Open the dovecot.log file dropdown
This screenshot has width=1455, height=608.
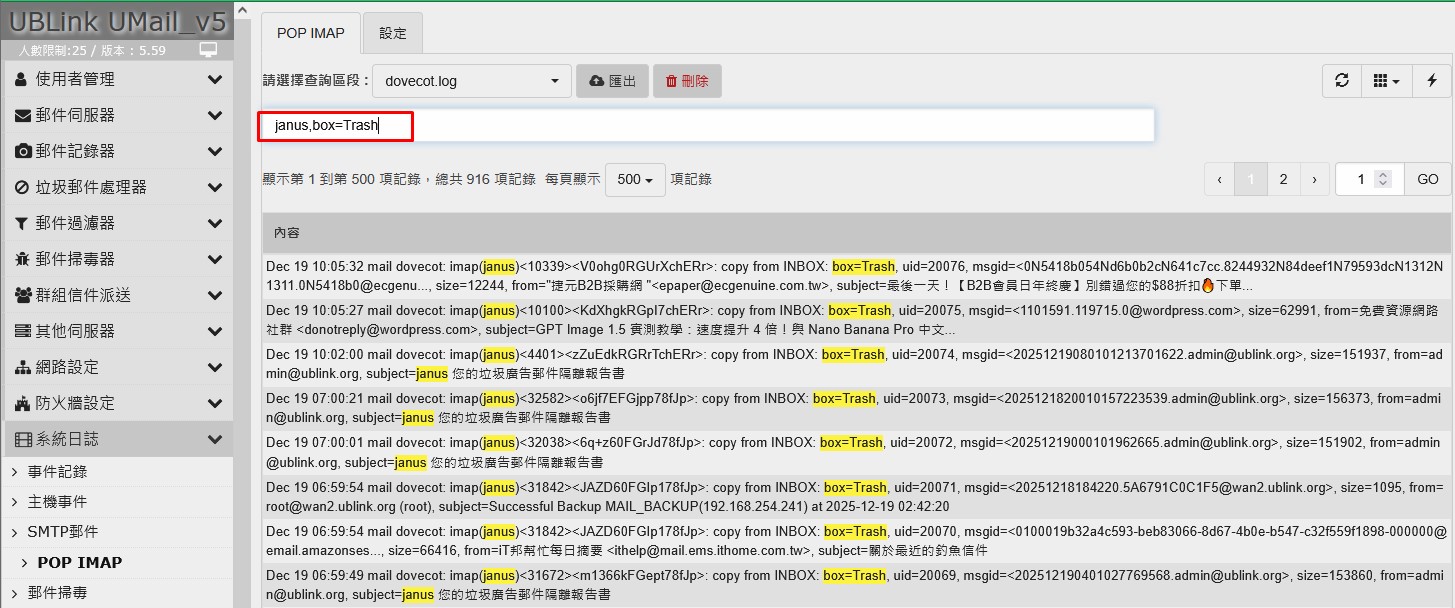click(x=471, y=81)
